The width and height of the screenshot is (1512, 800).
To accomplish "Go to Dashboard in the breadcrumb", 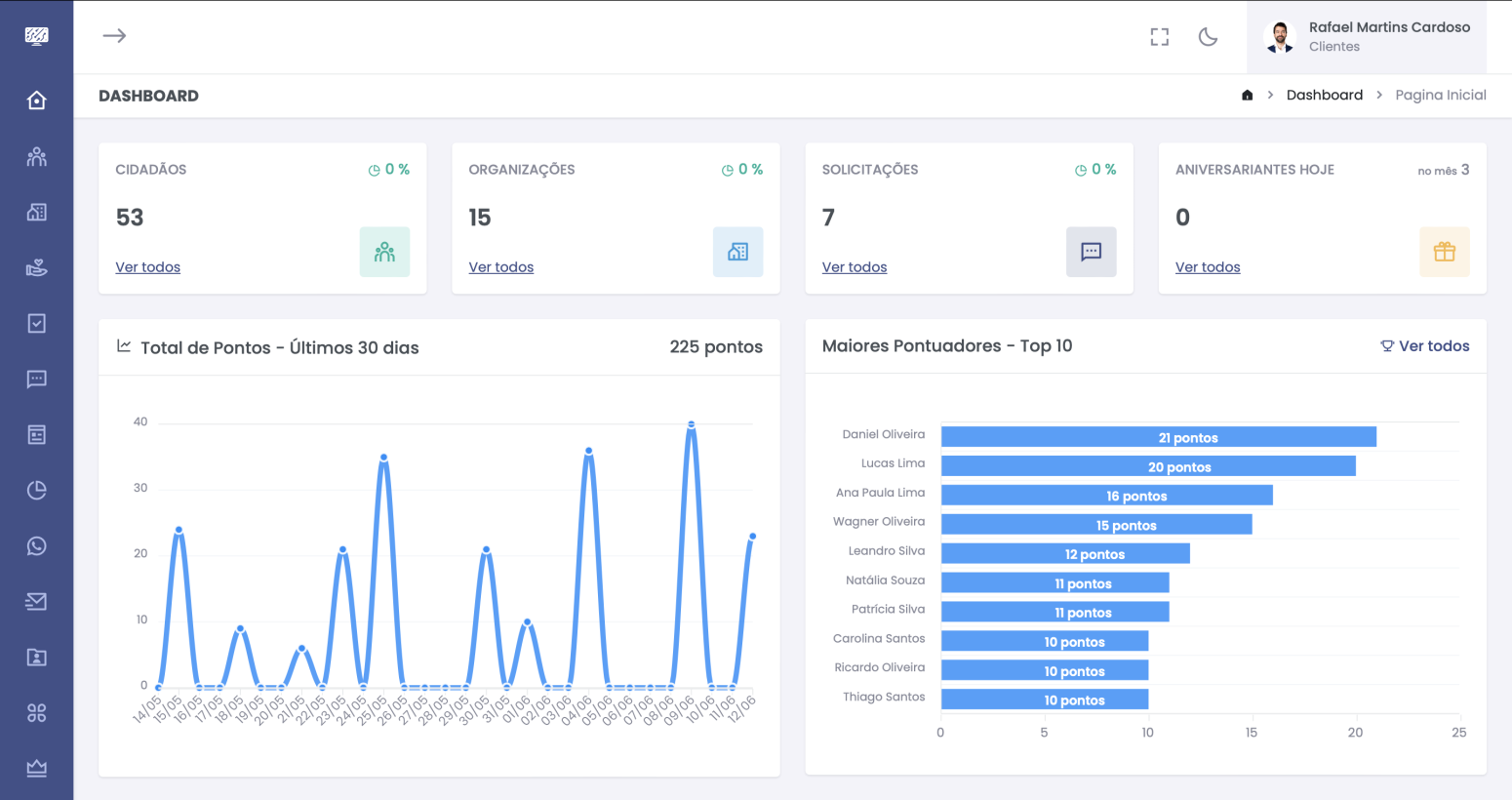I will 1325,95.
